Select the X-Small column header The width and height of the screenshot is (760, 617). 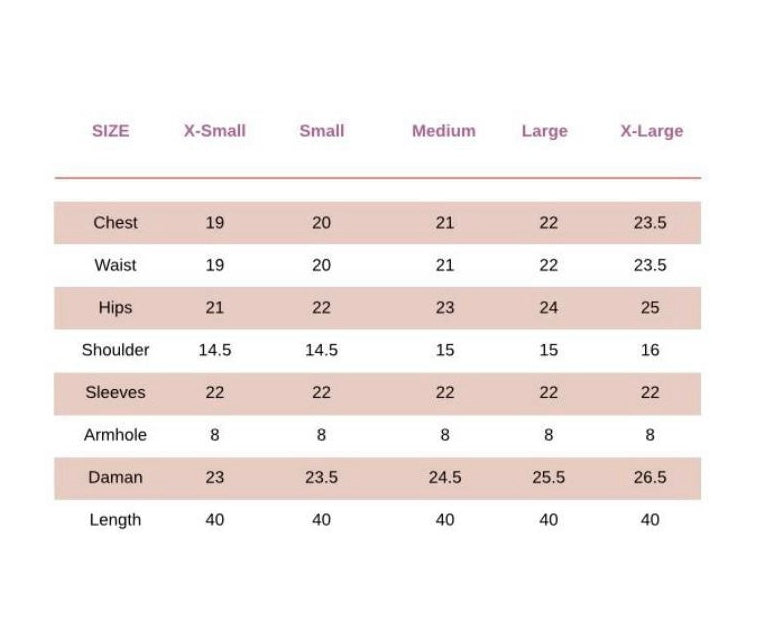point(214,131)
